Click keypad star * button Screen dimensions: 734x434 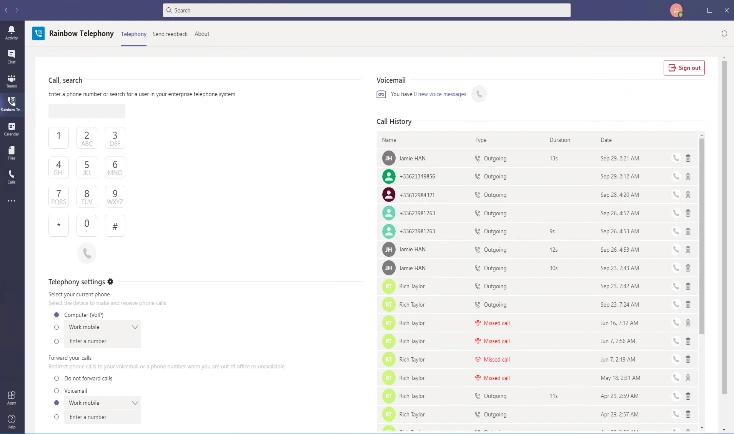click(x=59, y=226)
